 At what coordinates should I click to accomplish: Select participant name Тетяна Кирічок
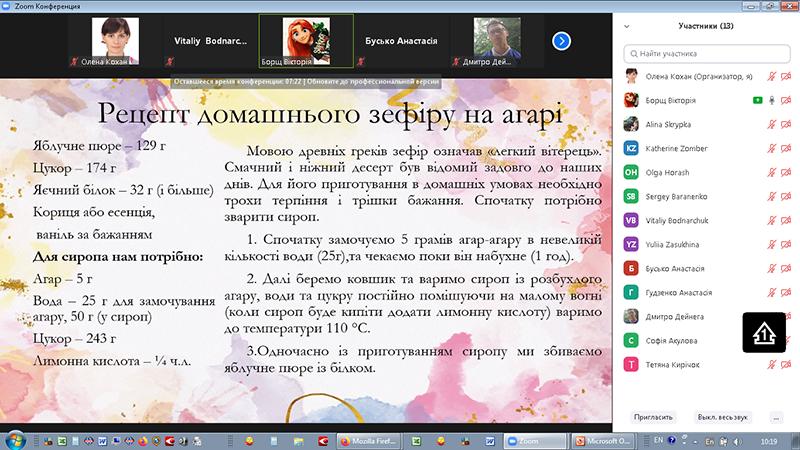(x=672, y=364)
